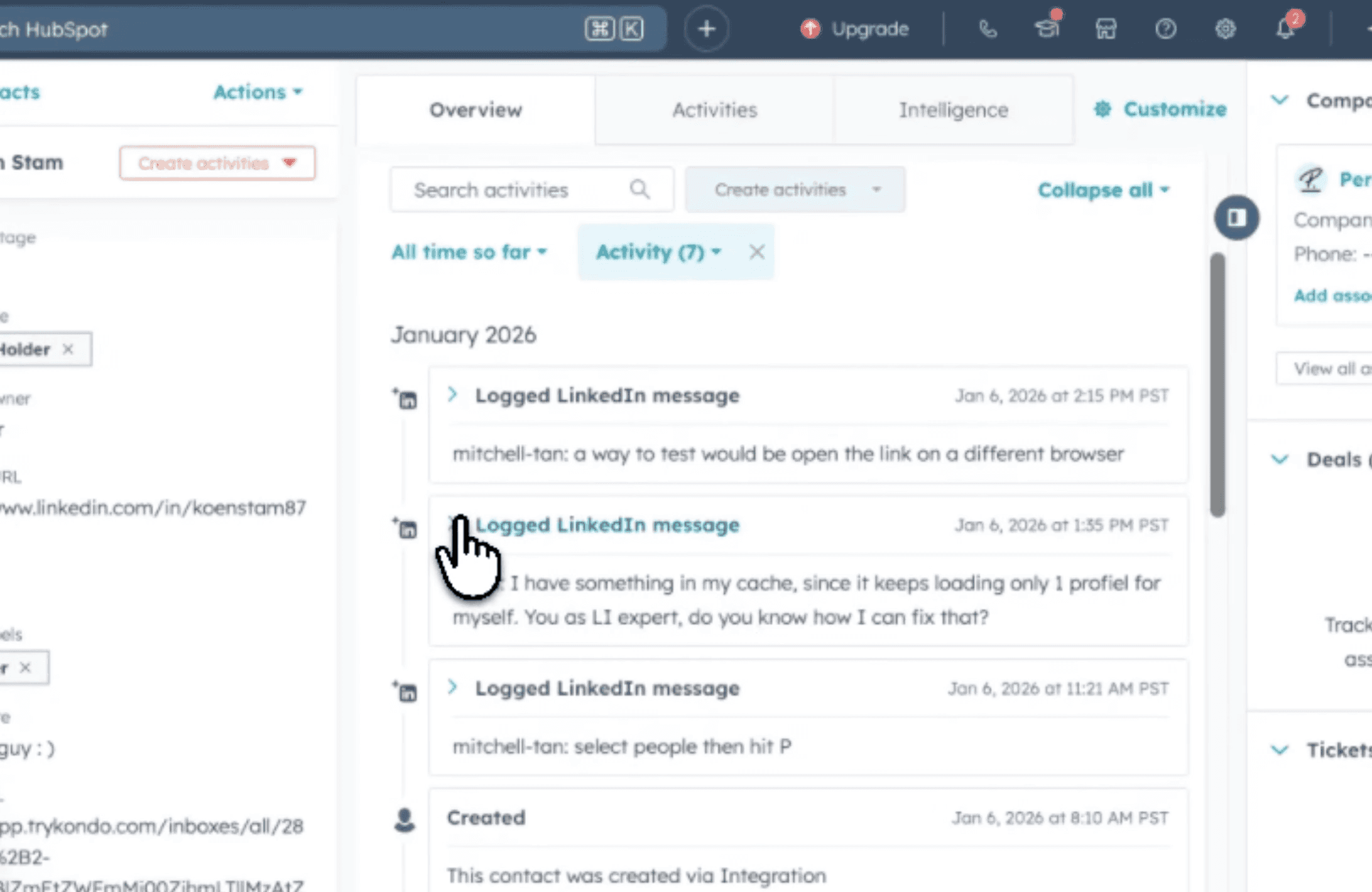
Task: Expand the 11:21 AM Logged LinkedIn message
Action: point(452,687)
